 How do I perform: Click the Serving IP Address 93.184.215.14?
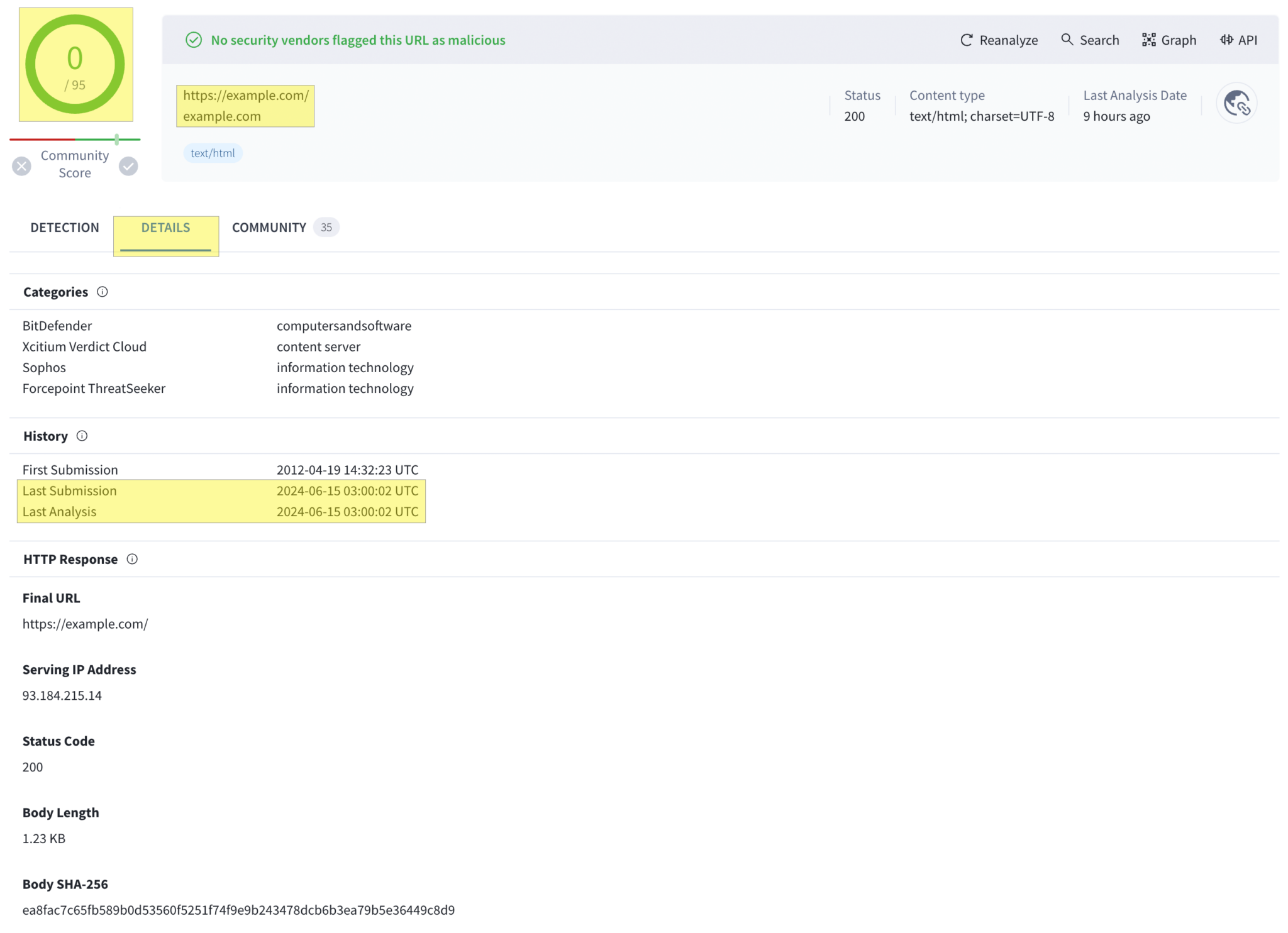[62, 695]
